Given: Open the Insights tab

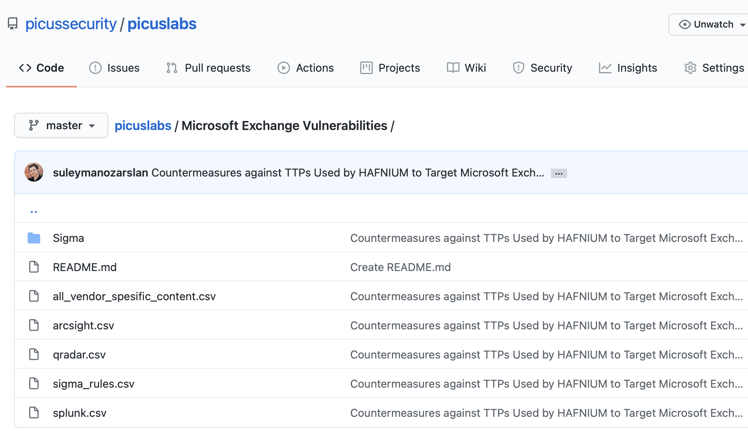Looking at the screenshot, I should tap(627, 68).
